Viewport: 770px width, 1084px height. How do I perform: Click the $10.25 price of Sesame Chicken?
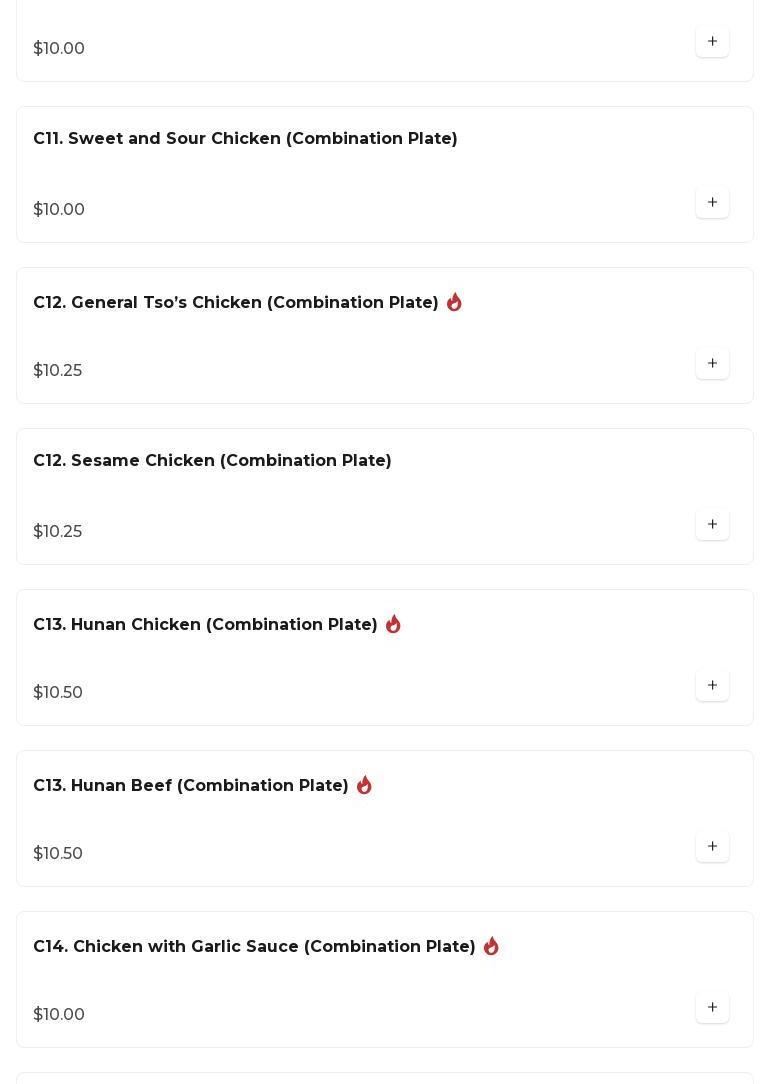click(x=58, y=532)
